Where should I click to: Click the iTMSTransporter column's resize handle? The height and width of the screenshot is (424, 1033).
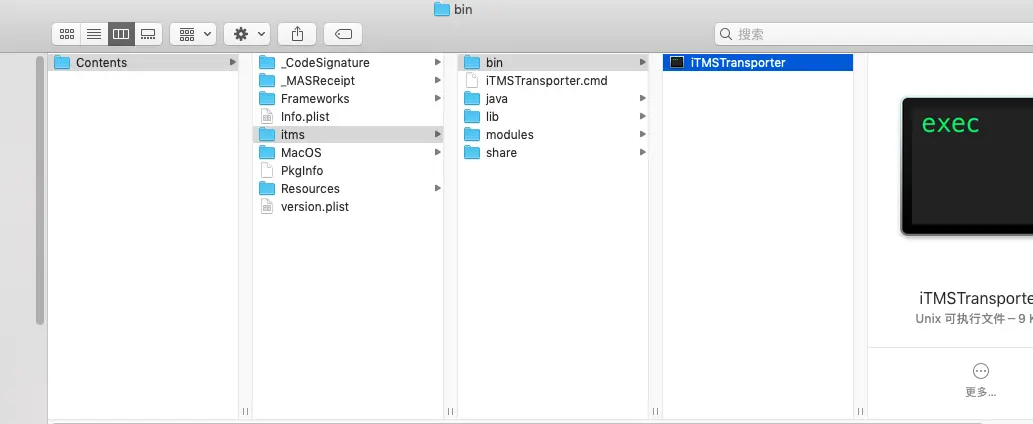point(860,411)
